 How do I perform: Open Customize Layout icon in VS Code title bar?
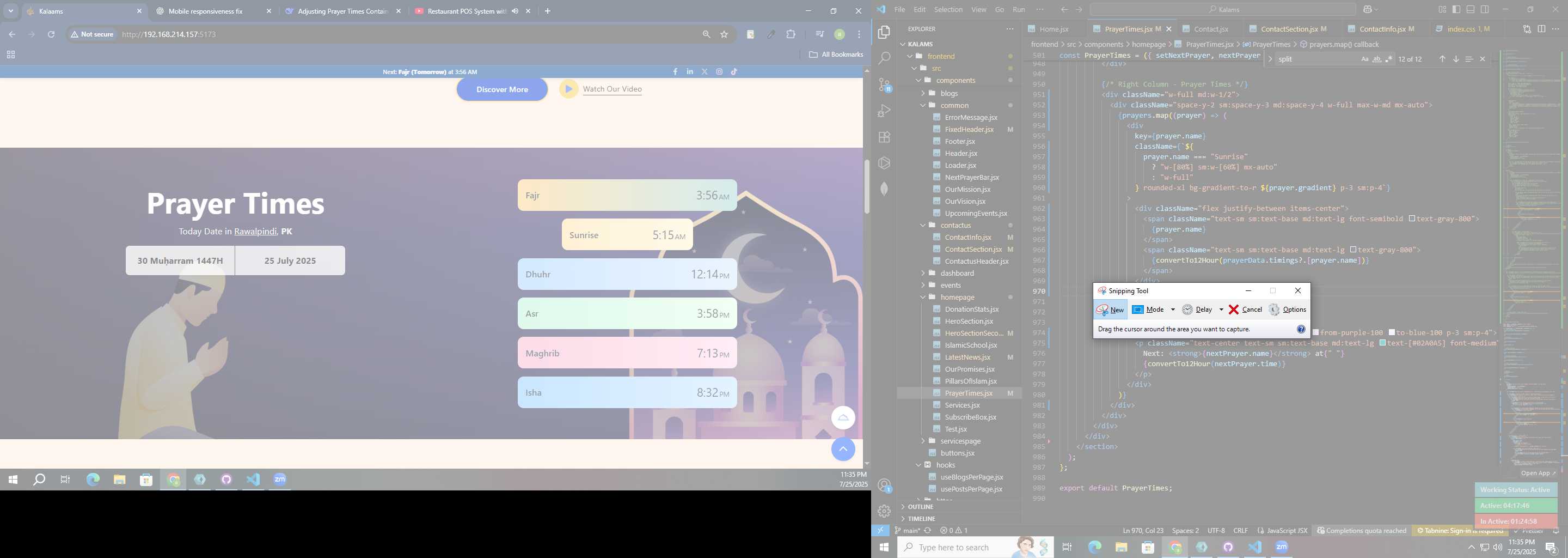(1442, 9)
